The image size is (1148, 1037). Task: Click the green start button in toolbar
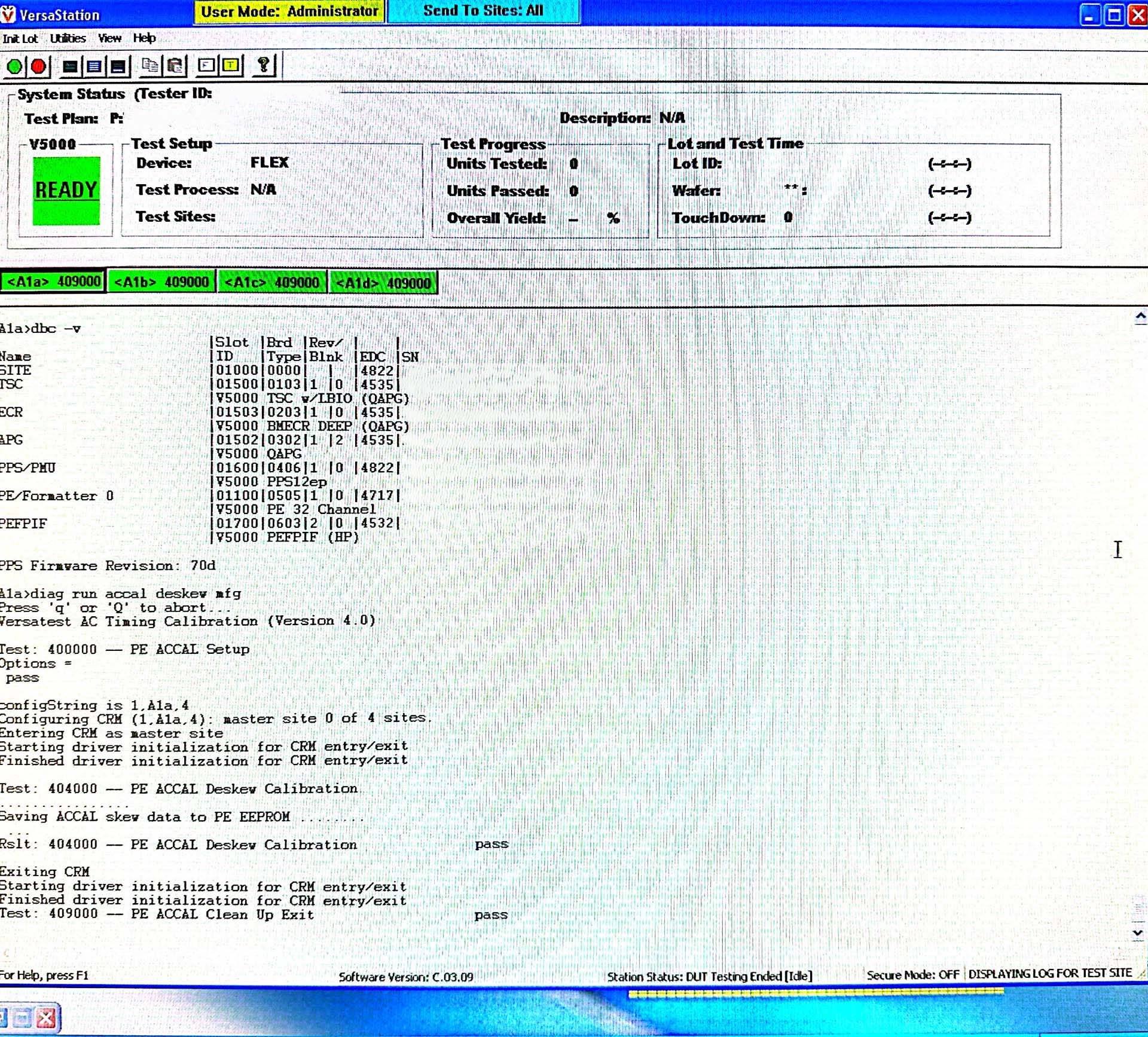point(15,66)
